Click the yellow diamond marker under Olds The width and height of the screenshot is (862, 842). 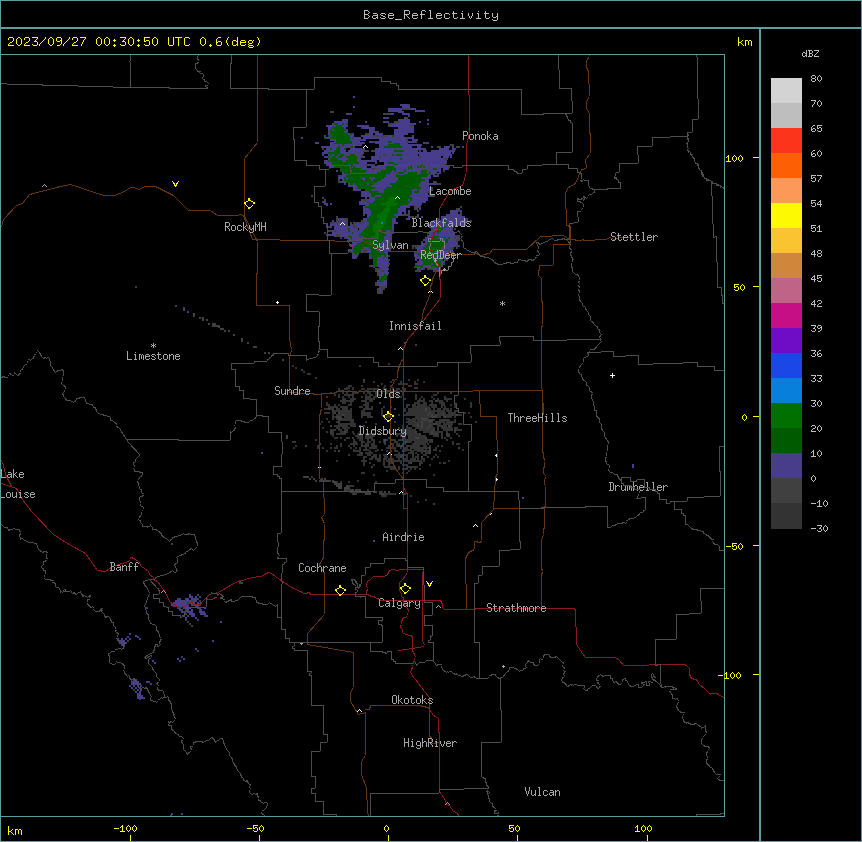coord(389,416)
